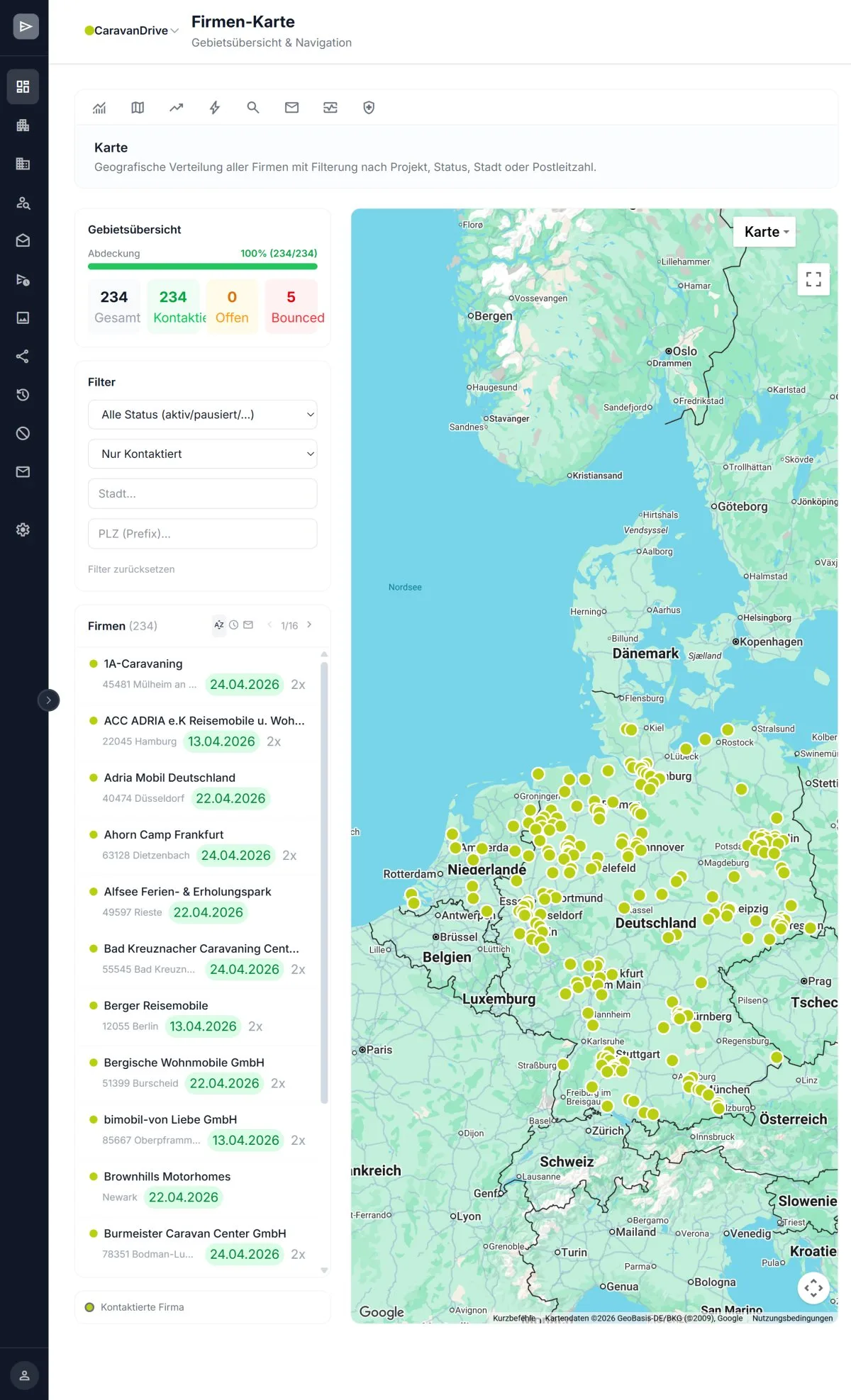This screenshot has width=851, height=1400.
Task: Open the blocked circle icon in the sidebar
Action: pos(23,433)
